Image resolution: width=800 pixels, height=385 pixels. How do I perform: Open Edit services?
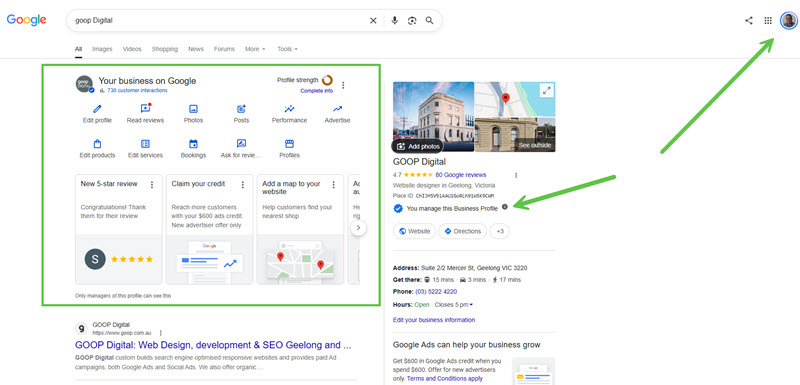tap(145, 149)
